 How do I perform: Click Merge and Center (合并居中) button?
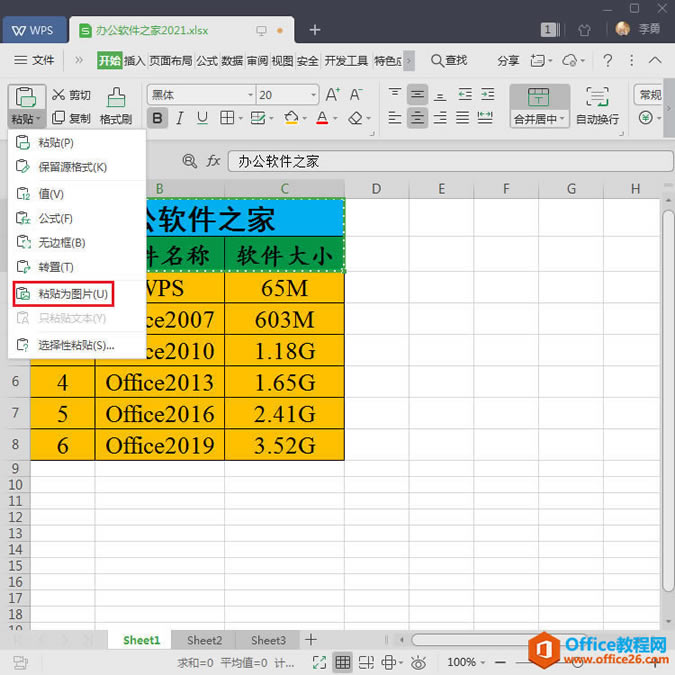coord(539,106)
